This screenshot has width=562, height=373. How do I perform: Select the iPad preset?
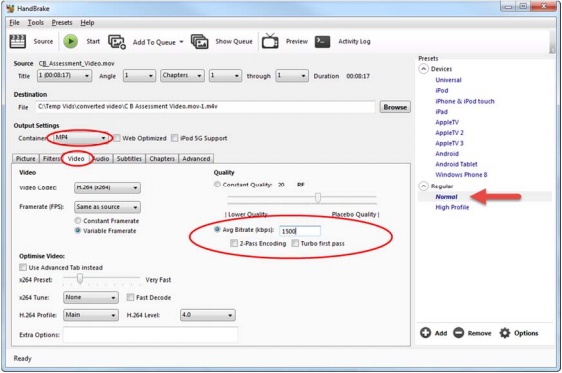442,111
